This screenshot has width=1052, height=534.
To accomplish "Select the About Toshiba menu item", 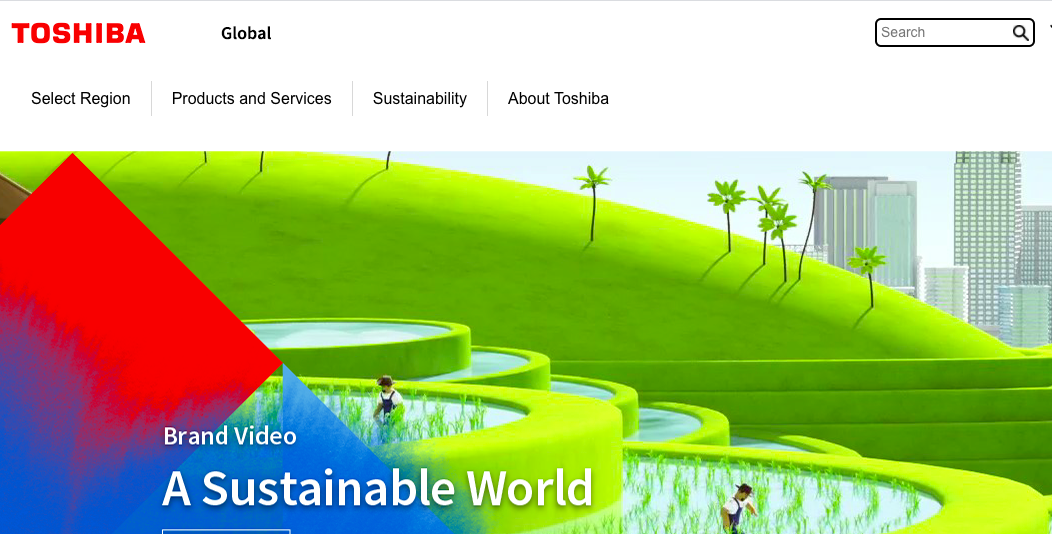I will point(558,98).
